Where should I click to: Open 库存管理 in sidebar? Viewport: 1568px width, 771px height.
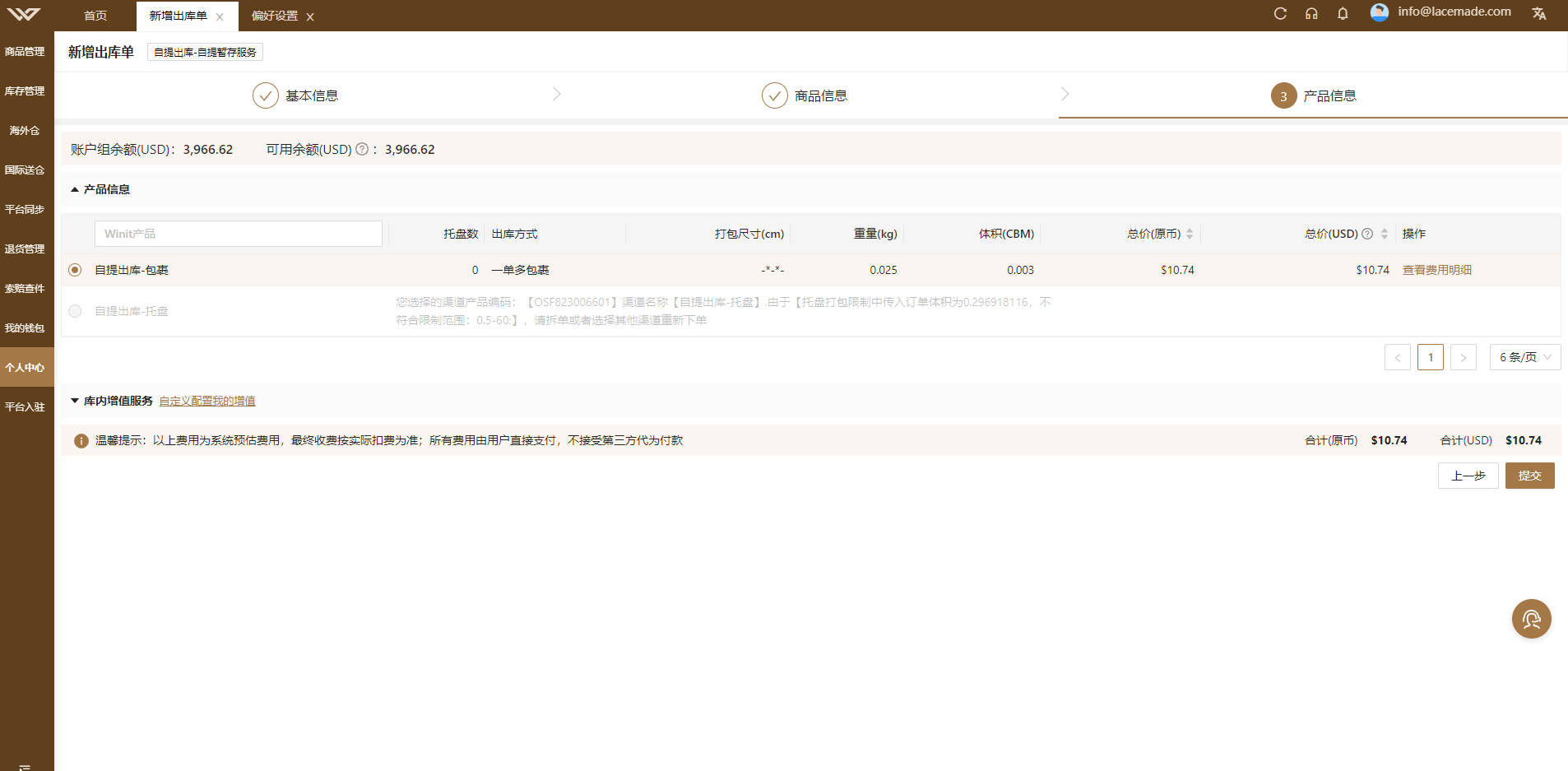click(25, 91)
